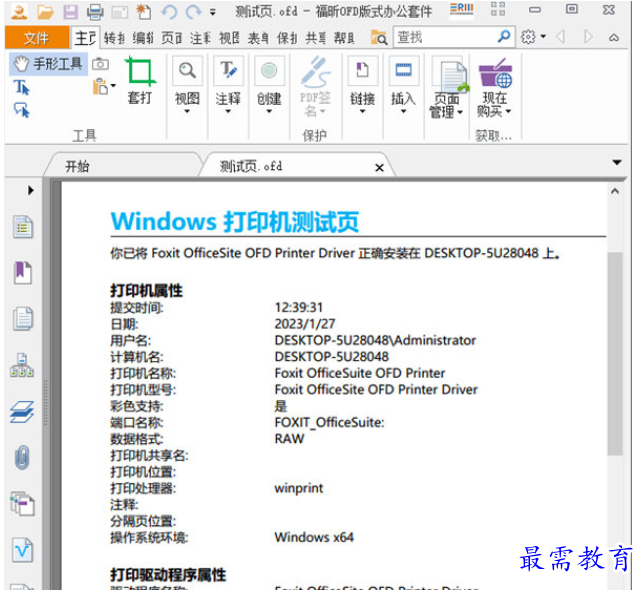
Task: Click the 'RAW' data format value
Action: (289, 439)
